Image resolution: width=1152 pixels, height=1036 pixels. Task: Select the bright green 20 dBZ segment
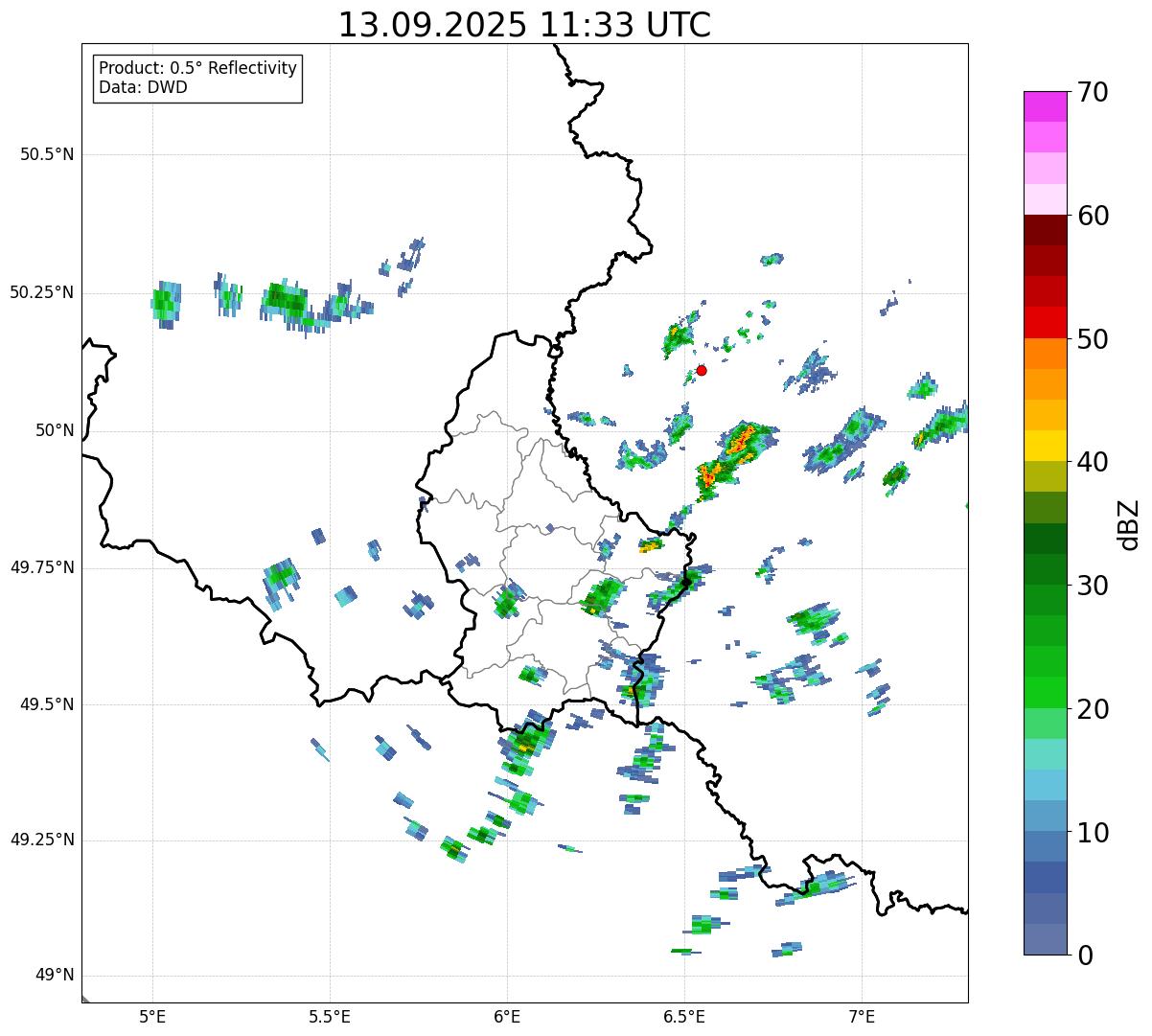pyautogui.click(x=1045, y=693)
